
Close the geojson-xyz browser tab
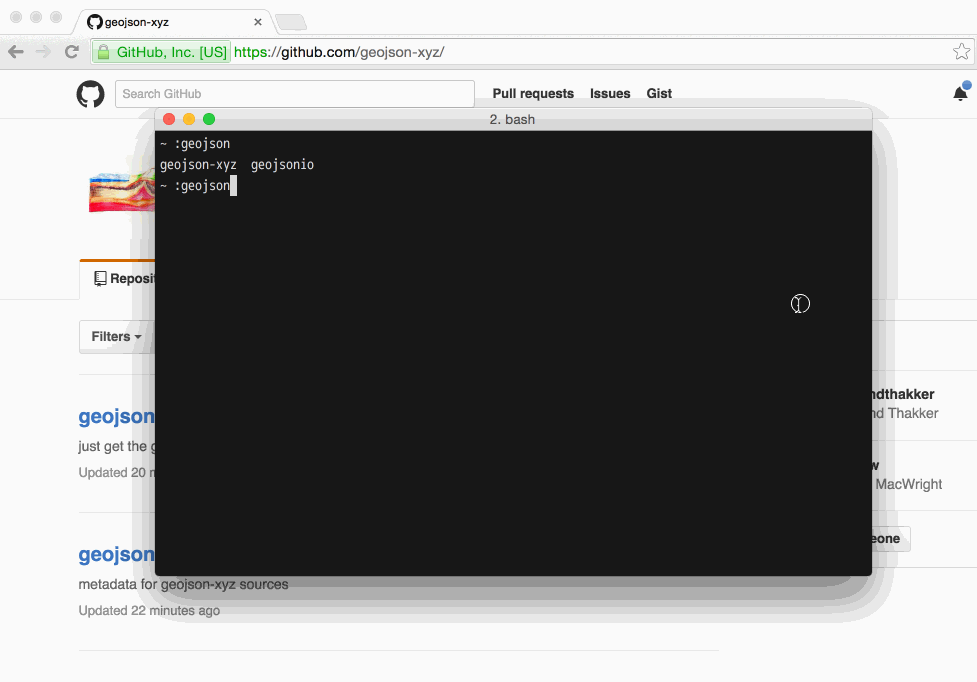click(258, 22)
